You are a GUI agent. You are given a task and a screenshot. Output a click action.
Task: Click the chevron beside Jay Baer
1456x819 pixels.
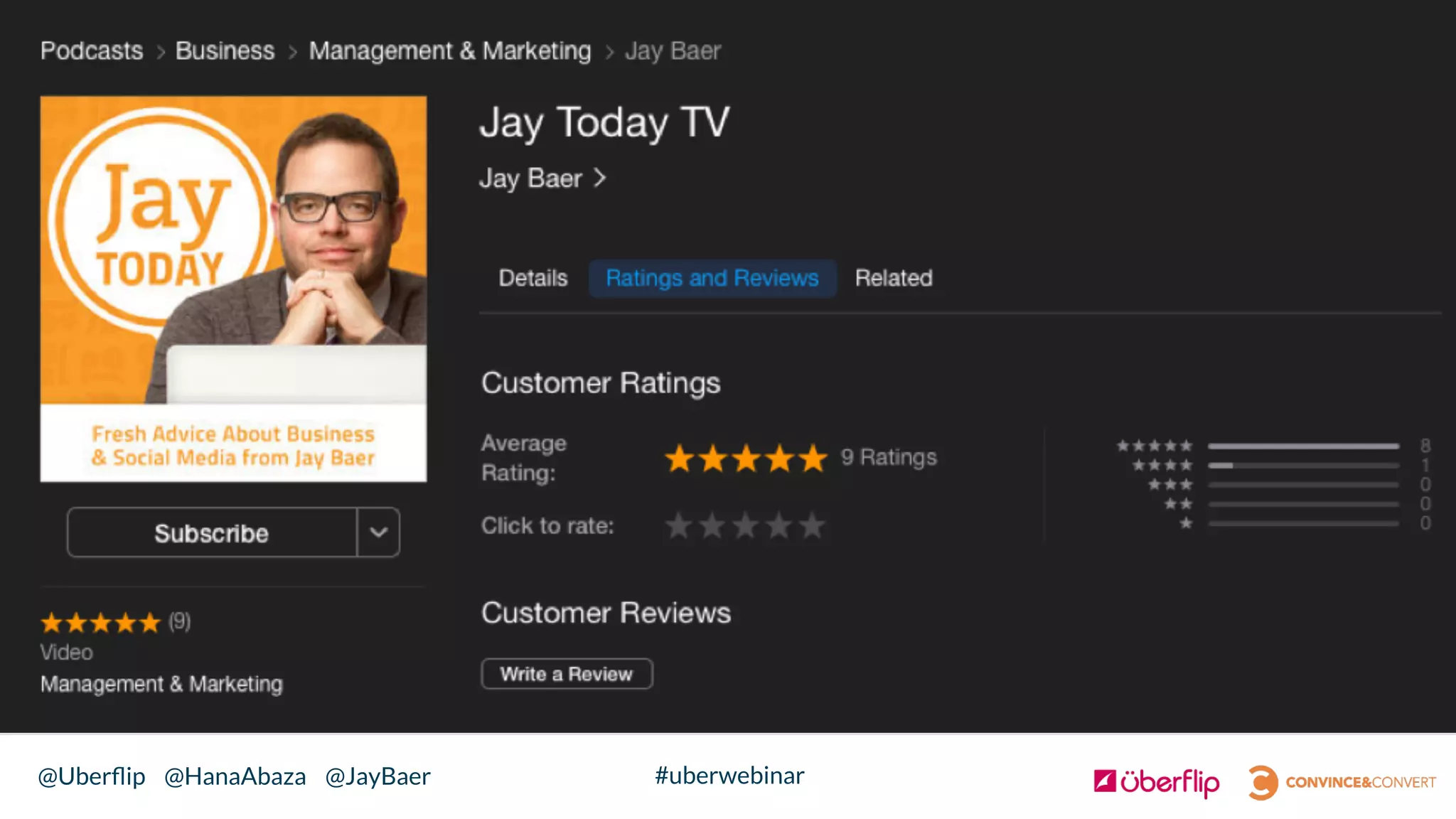600,178
